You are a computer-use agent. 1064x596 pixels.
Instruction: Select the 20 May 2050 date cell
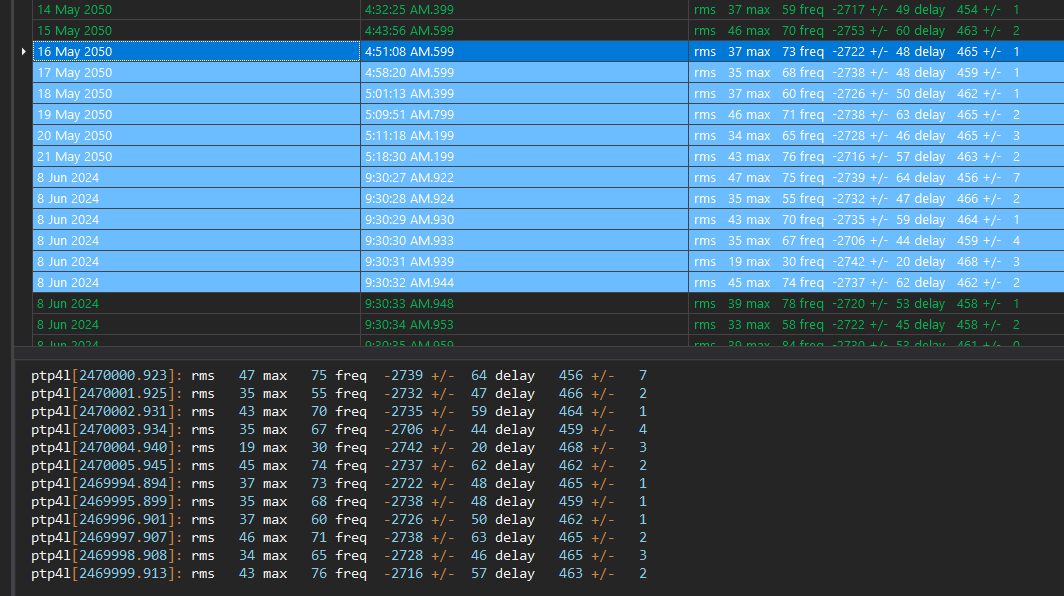click(x=197, y=136)
